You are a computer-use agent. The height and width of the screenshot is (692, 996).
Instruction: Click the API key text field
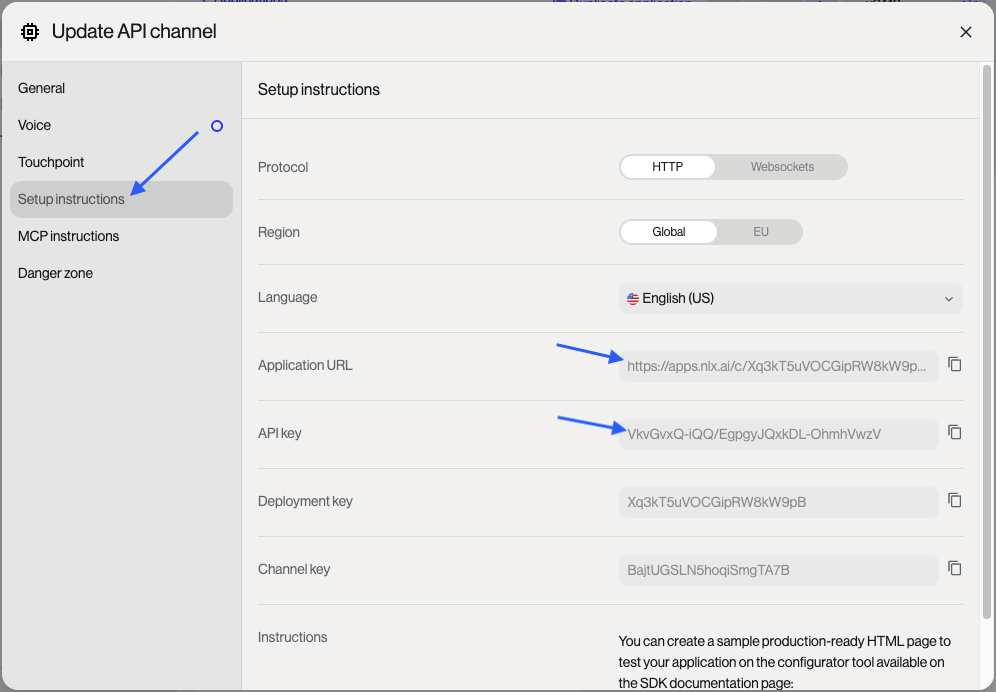pyautogui.click(x=778, y=434)
